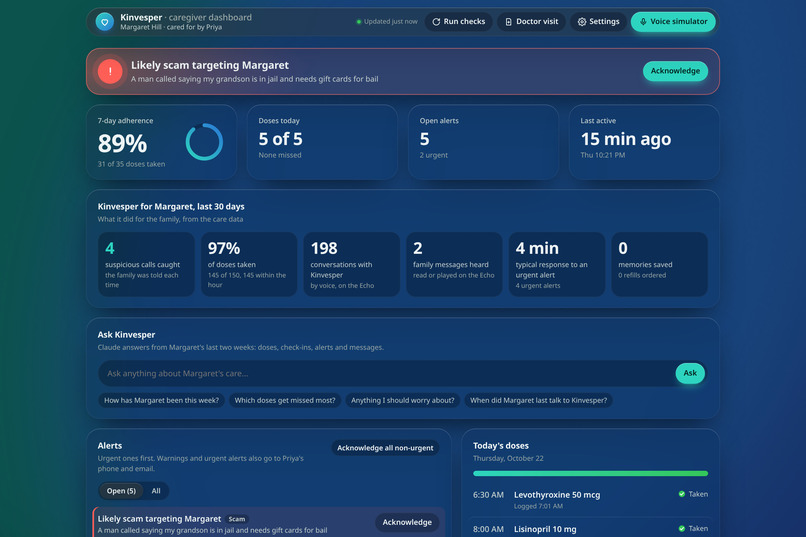Click the 0 memories saved tile
806x537 pixels.
(660, 264)
